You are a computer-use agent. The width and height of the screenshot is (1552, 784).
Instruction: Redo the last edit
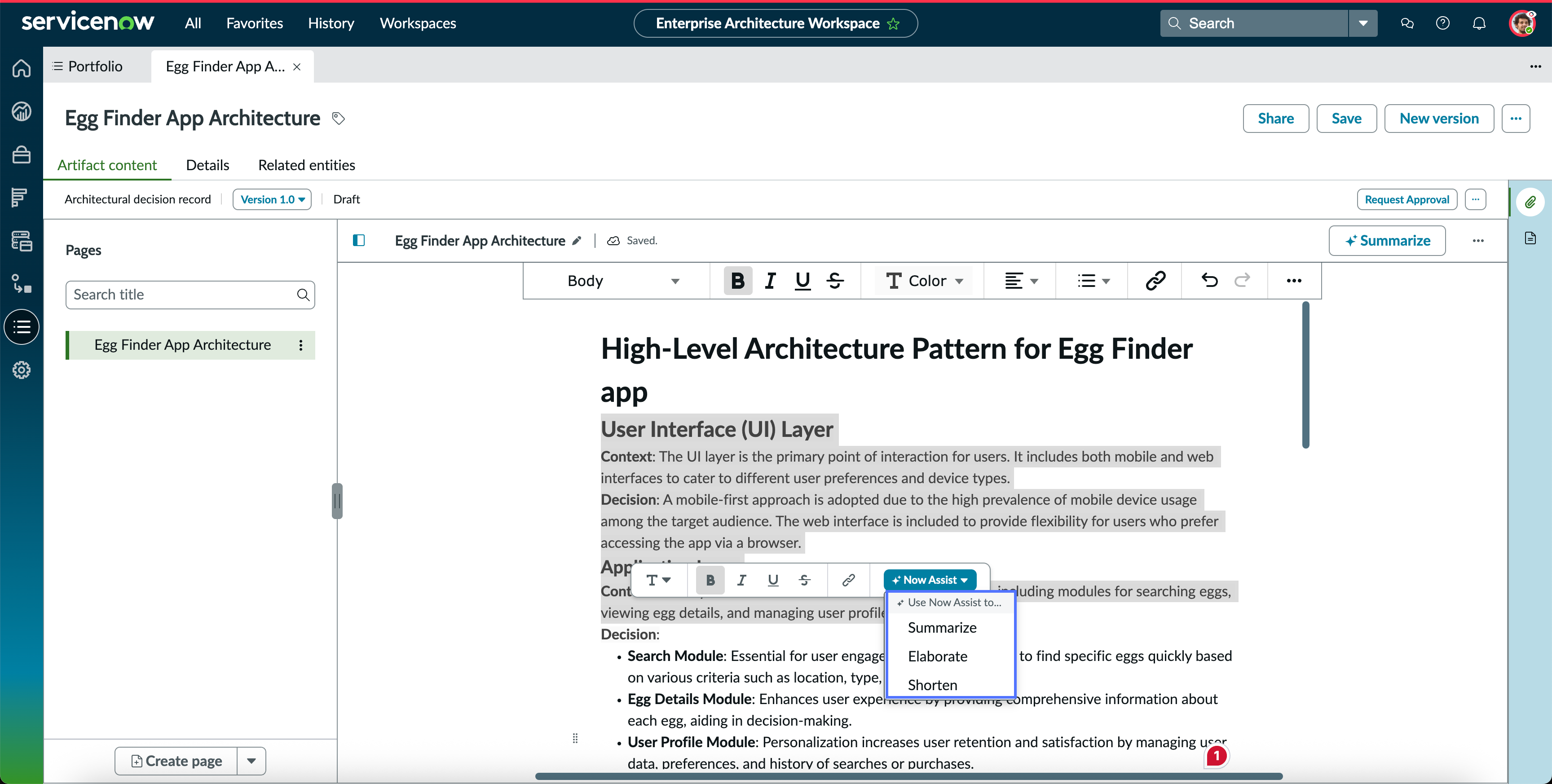pos(1242,281)
